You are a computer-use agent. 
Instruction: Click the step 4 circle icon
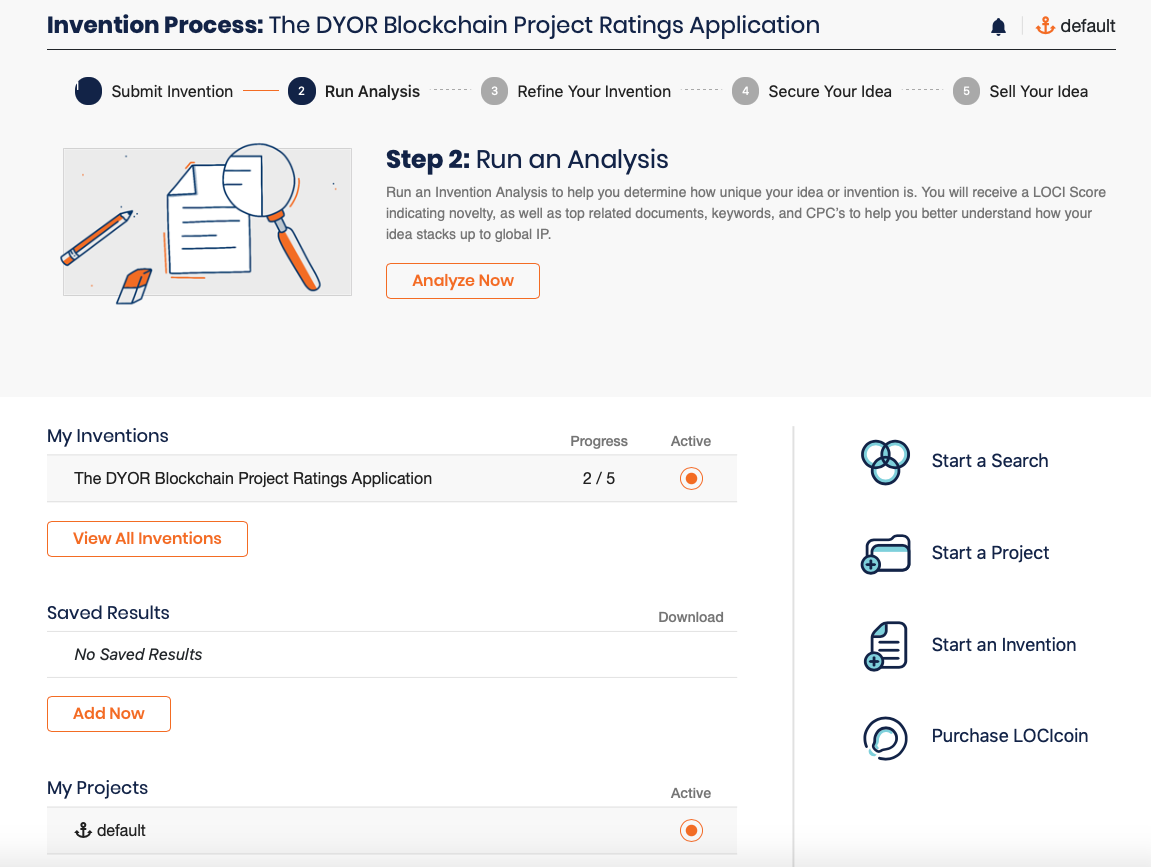[745, 91]
